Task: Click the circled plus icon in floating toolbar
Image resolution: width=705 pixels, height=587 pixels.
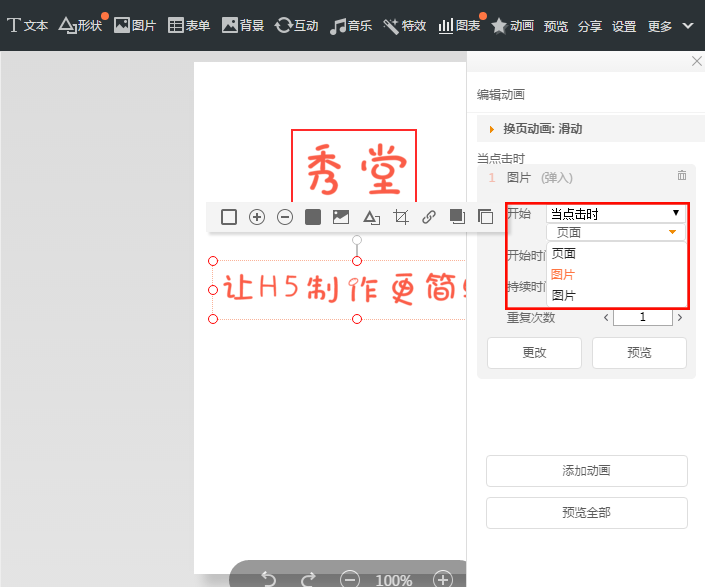Action: [x=257, y=217]
